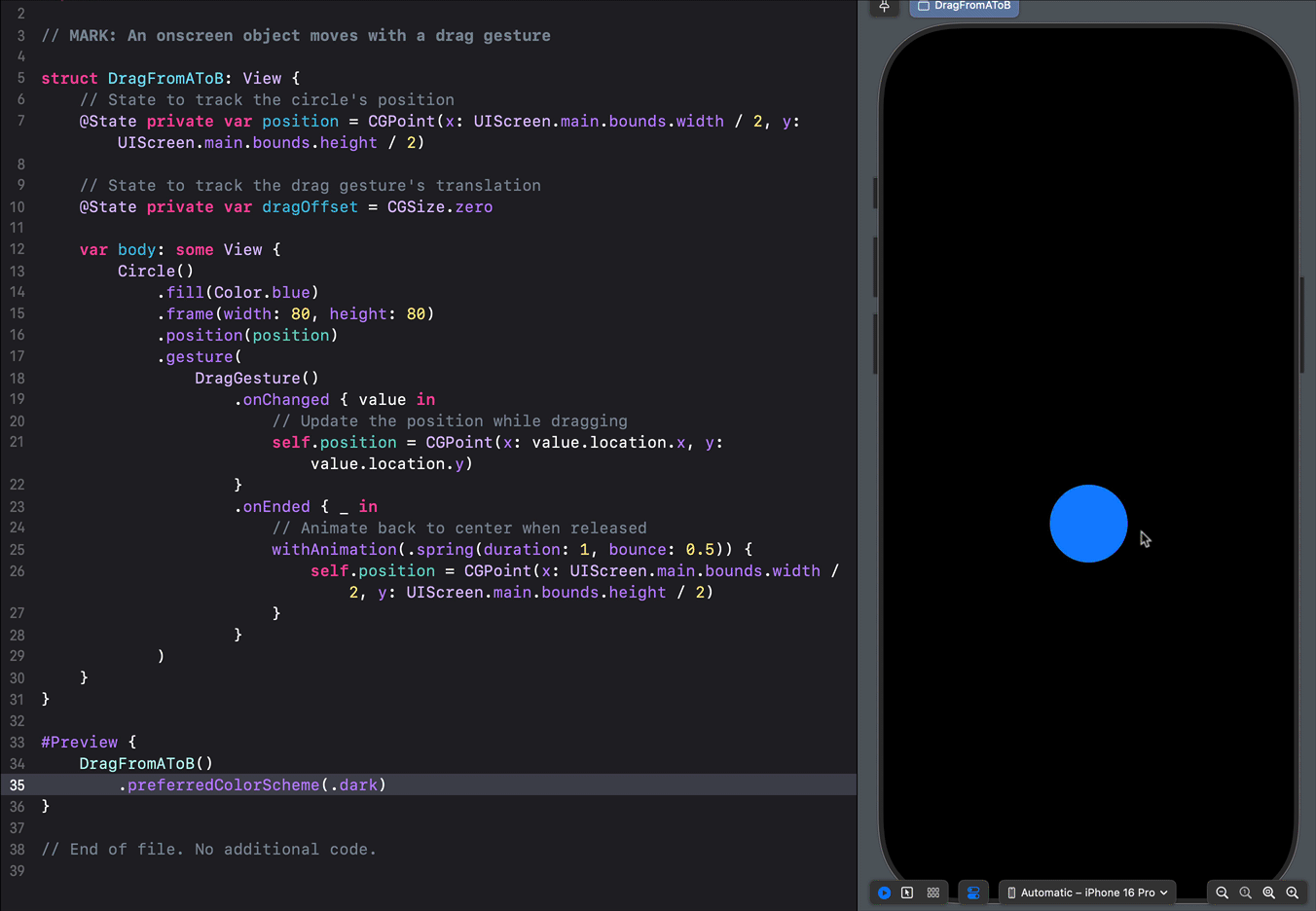Click line number 35 in the gutter
Image resolution: width=1316 pixels, height=911 pixels.
pyautogui.click(x=18, y=785)
